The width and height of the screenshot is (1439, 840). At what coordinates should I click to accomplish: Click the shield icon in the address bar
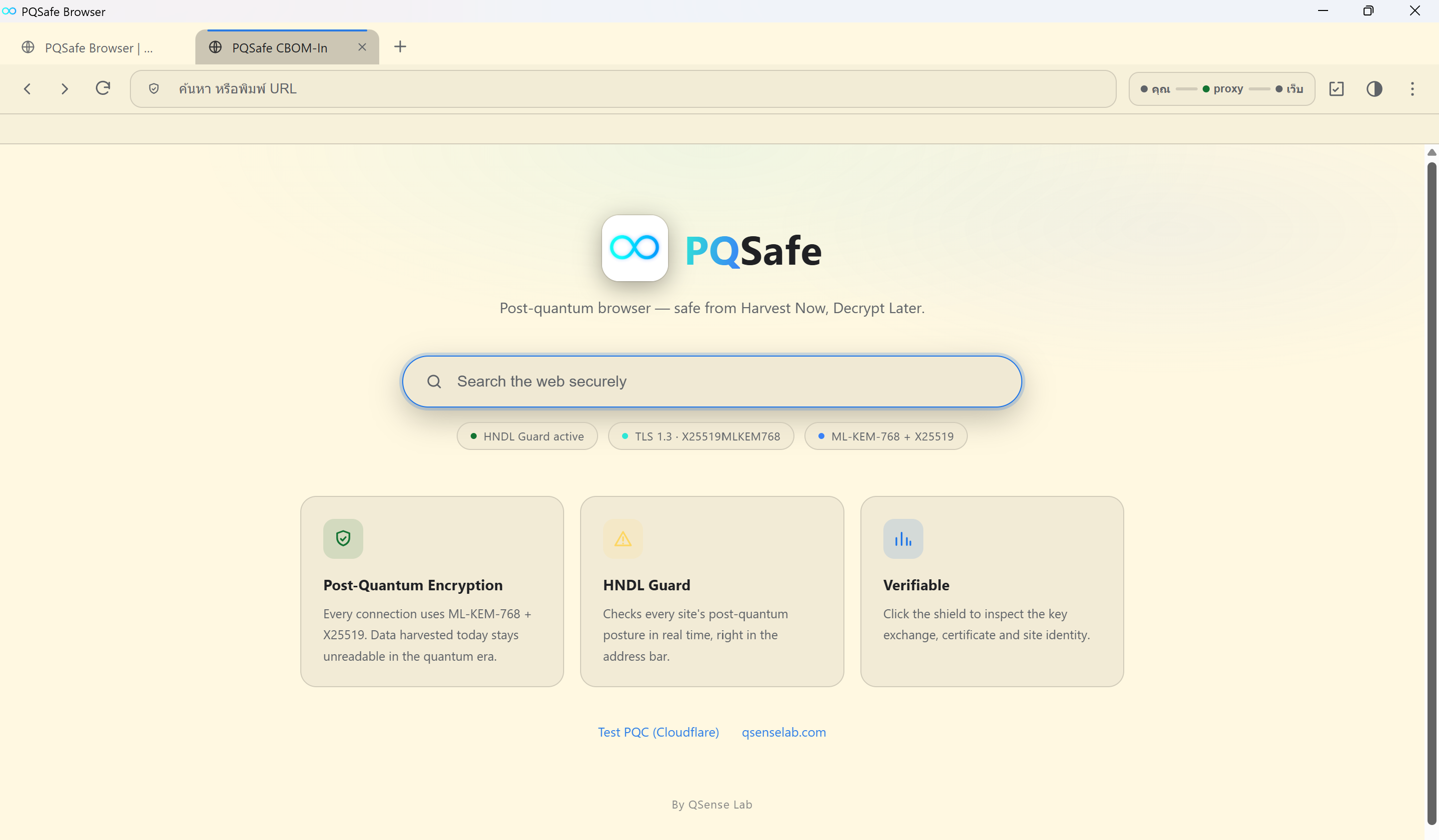pyautogui.click(x=153, y=88)
